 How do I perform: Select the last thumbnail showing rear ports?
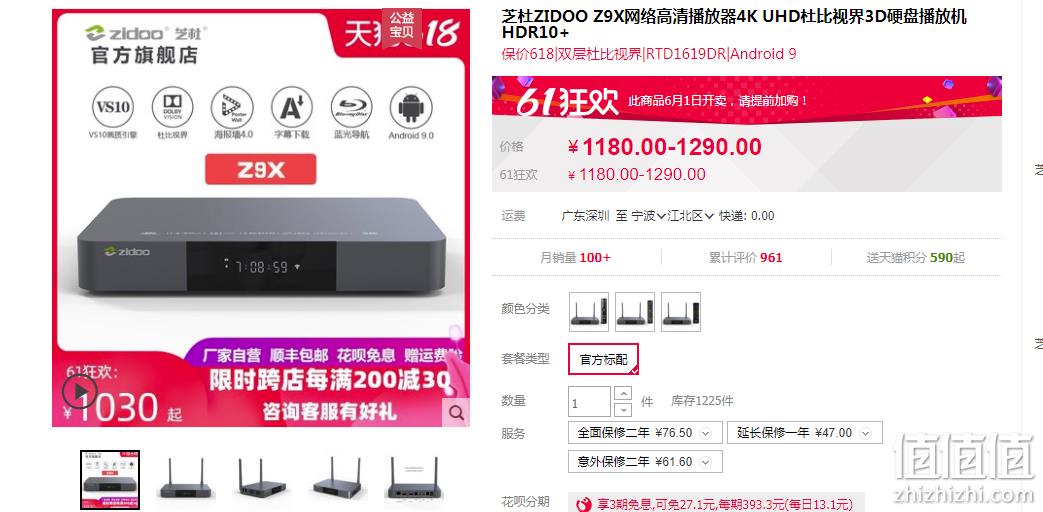tap(413, 479)
